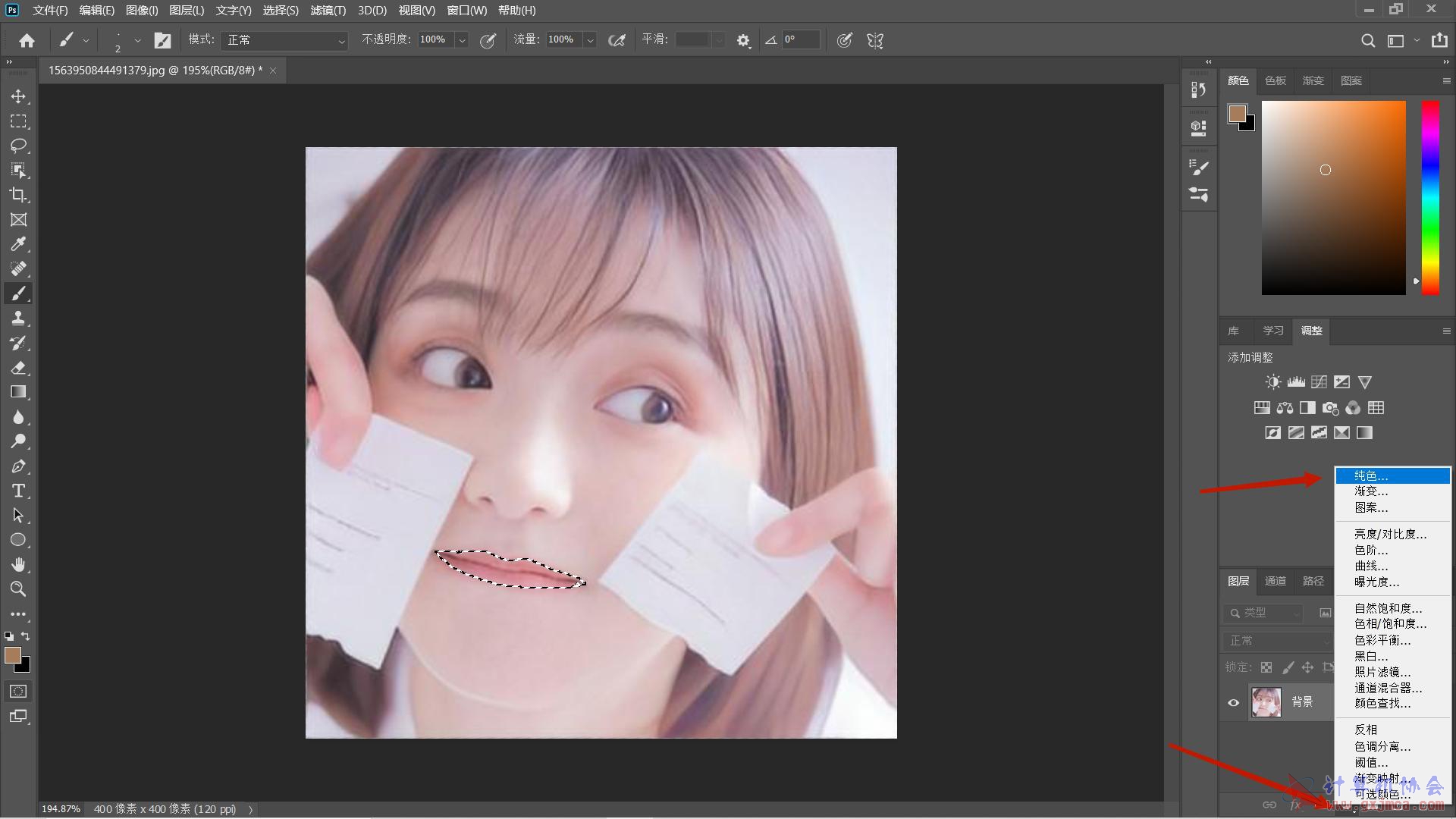Select the Move tool
The width and height of the screenshot is (1456, 819).
[x=18, y=96]
